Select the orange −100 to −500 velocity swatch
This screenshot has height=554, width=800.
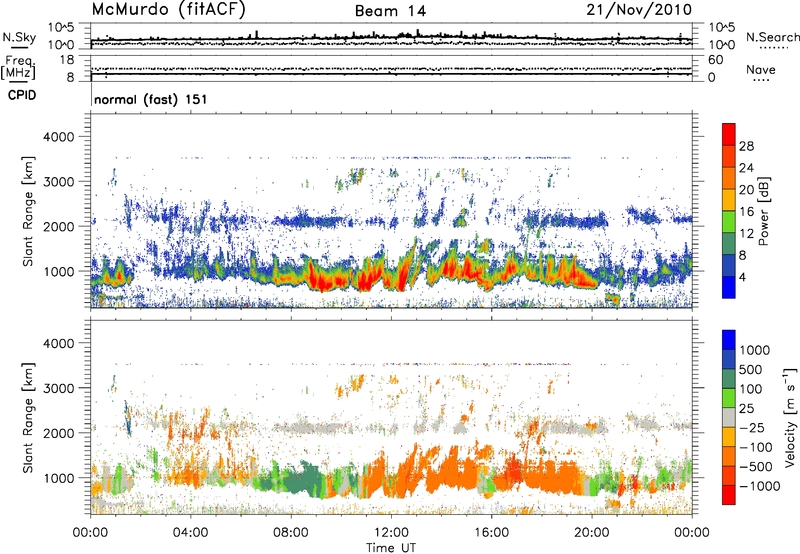(729, 457)
